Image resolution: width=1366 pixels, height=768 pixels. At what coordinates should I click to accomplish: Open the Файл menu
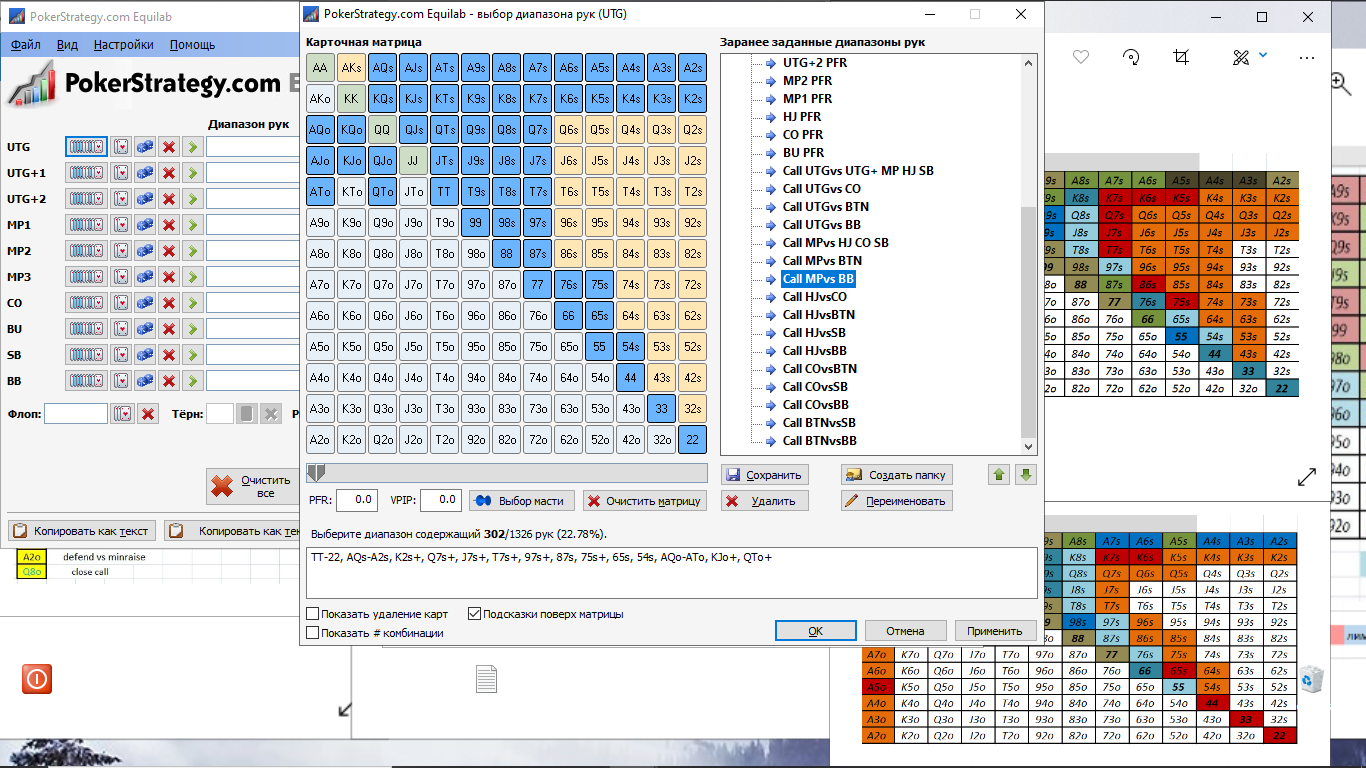point(26,45)
